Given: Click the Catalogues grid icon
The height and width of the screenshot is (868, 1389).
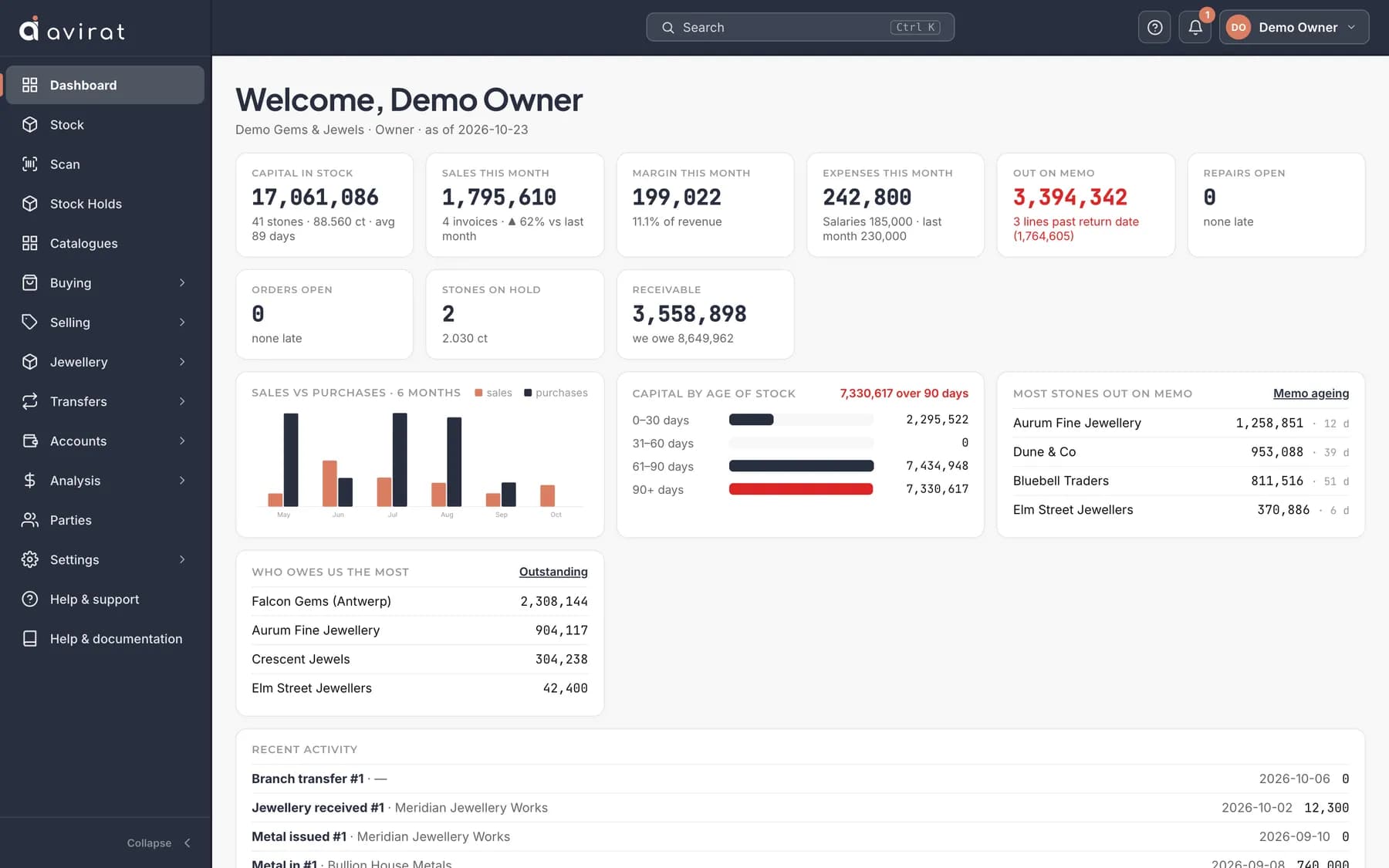Looking at the screenshot, I should 30,243.
